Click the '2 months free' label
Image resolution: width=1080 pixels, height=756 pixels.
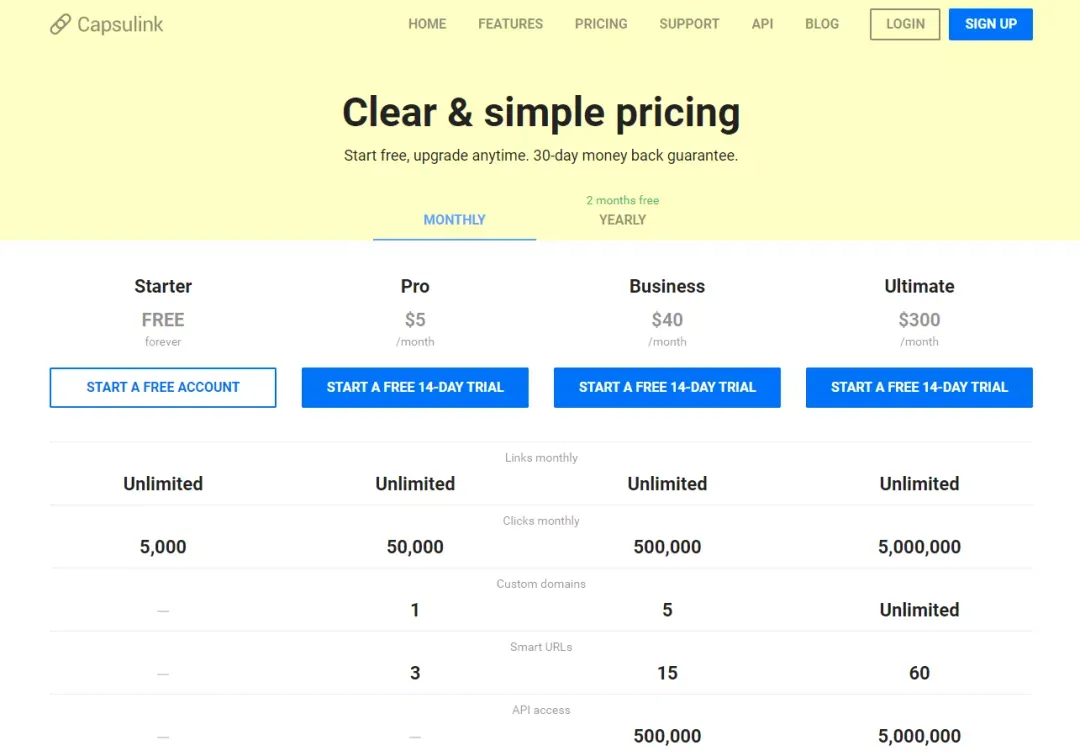(x=623, y=200)
